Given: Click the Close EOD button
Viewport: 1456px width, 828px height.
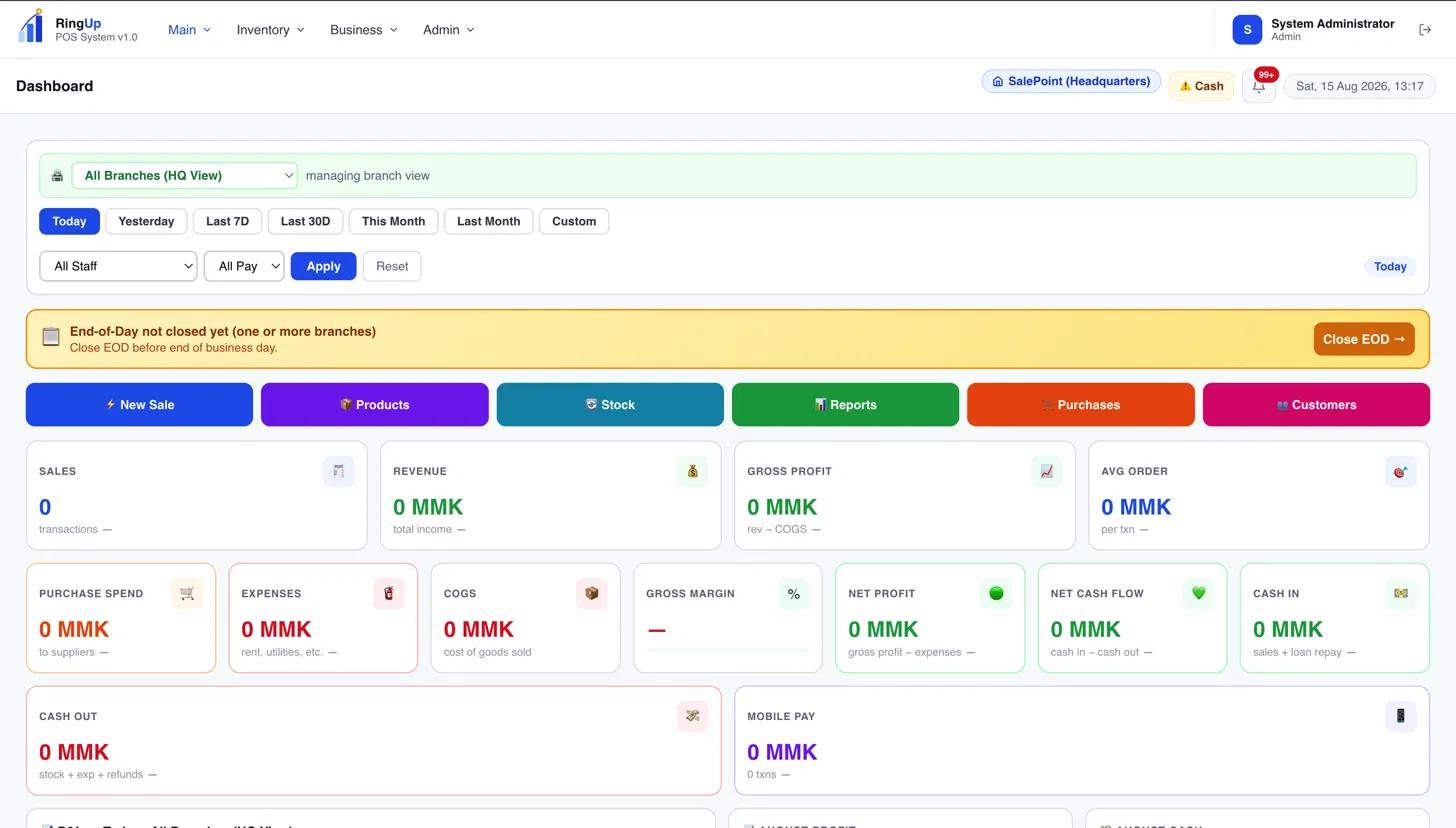Looking at the screenshot, I should pyautogui.click(x=1364, y=339).
